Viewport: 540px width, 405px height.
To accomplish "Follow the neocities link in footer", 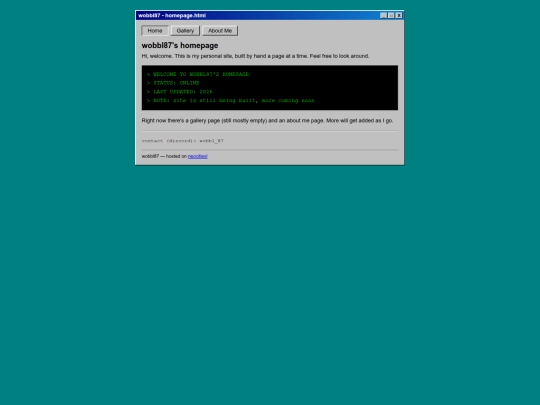I will pos(198,156).
